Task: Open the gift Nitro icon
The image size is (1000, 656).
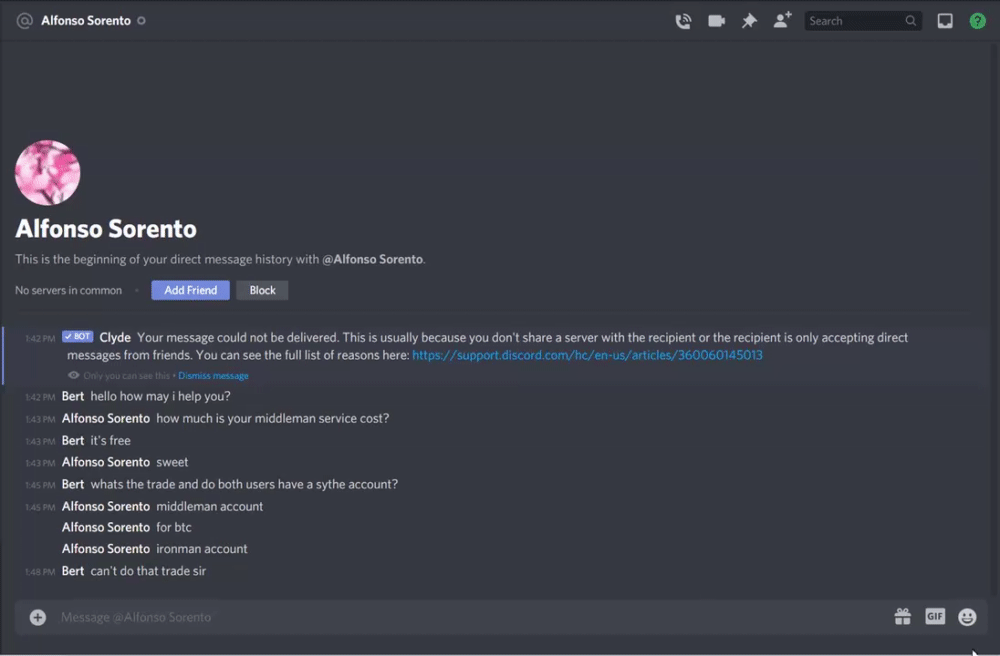Action: pyautogui.click(x=902, y=617)
